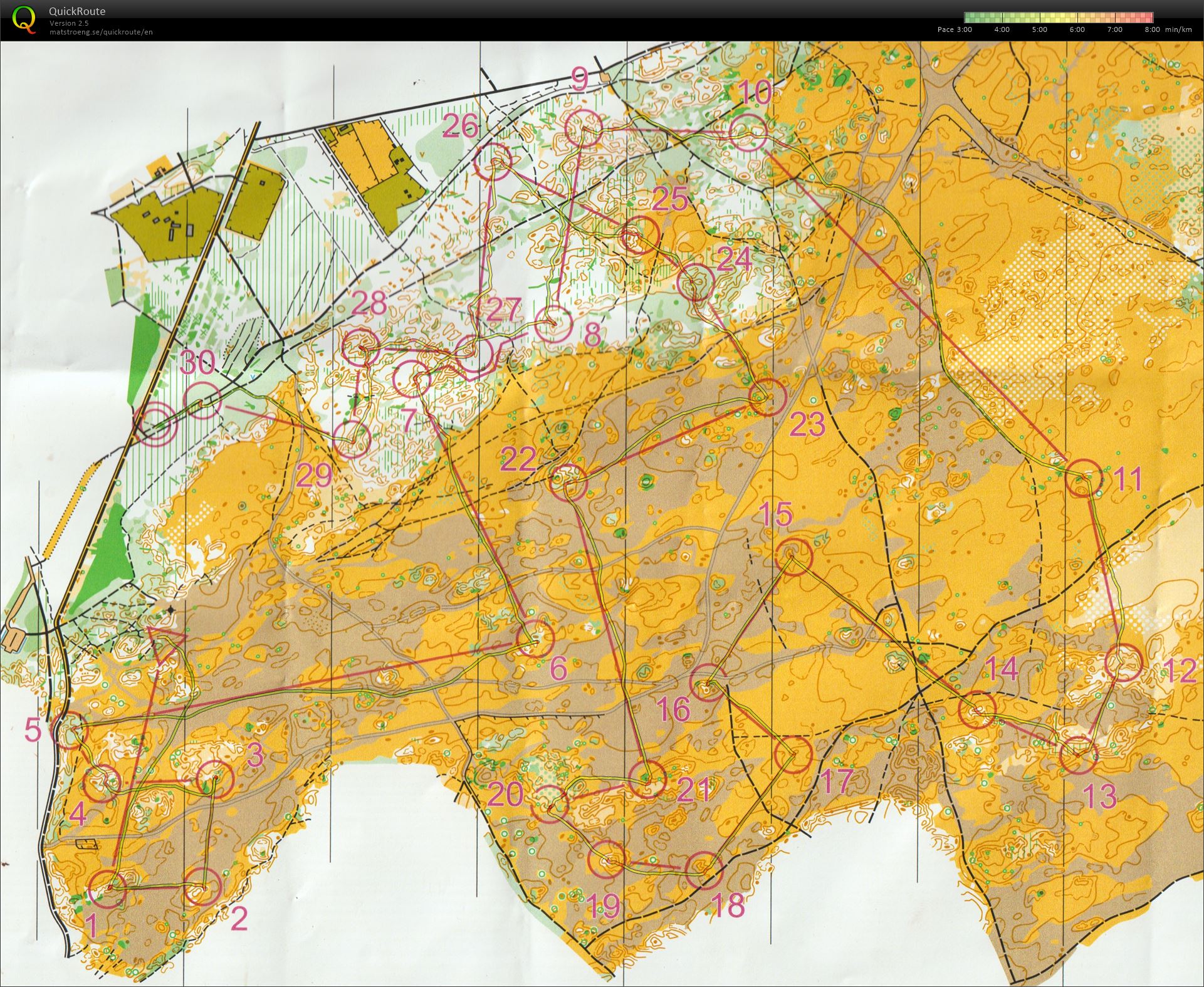
Task: Click the 6:00 pace legend label
Action: click(1077, 29)
